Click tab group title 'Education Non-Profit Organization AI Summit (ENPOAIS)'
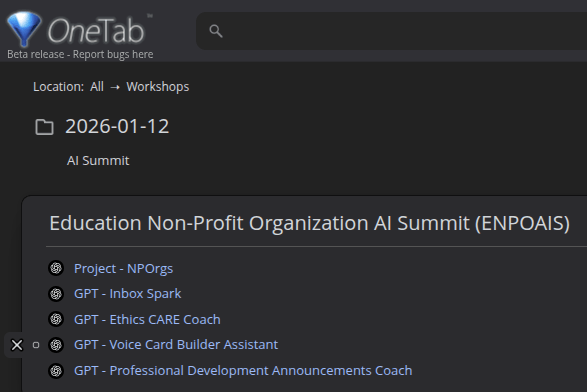Image resolution: width=587 pixels, height=392 pixels. 310,223
